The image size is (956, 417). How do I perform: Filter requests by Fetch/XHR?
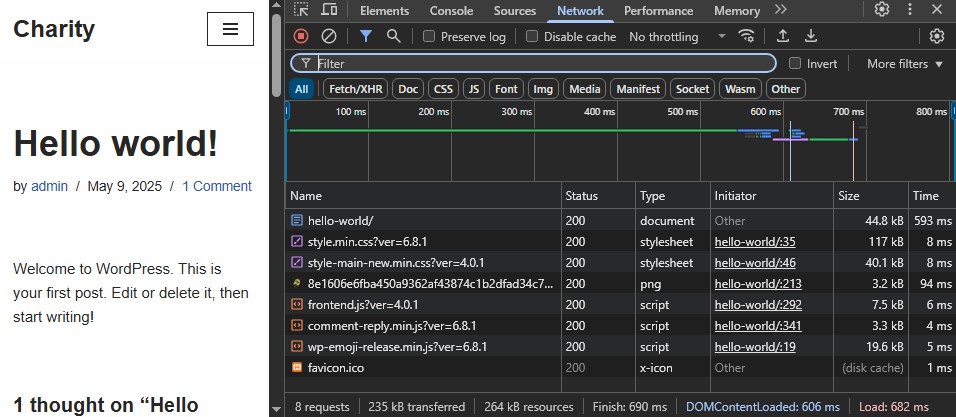click(x=356, y=89)
